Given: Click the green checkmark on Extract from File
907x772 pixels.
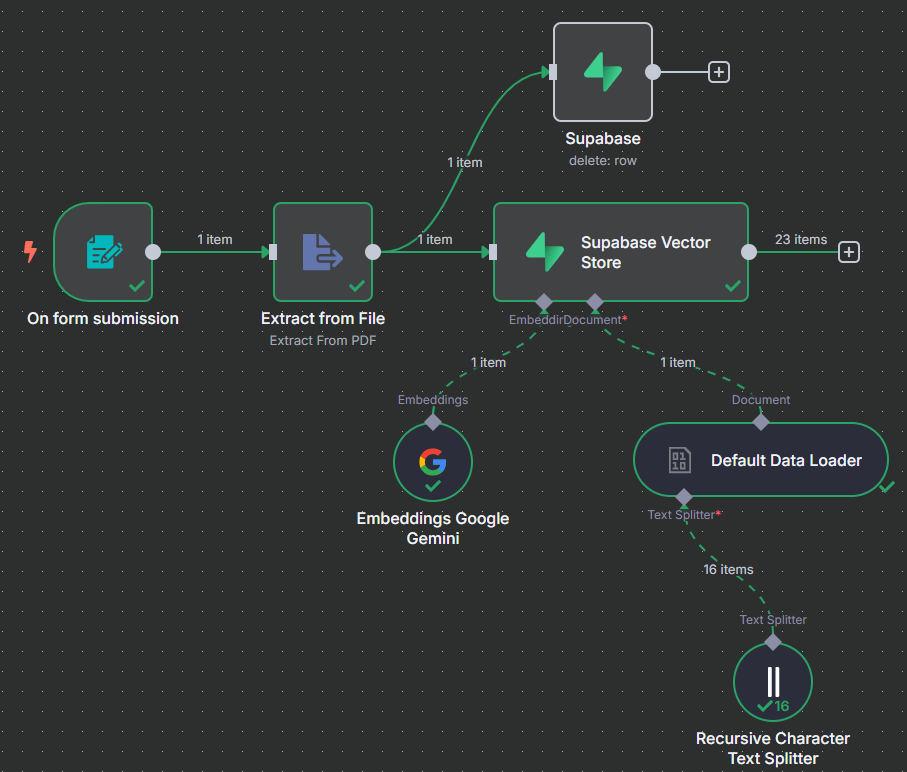Looking at the screenshot, I should [x=357, y=286].
